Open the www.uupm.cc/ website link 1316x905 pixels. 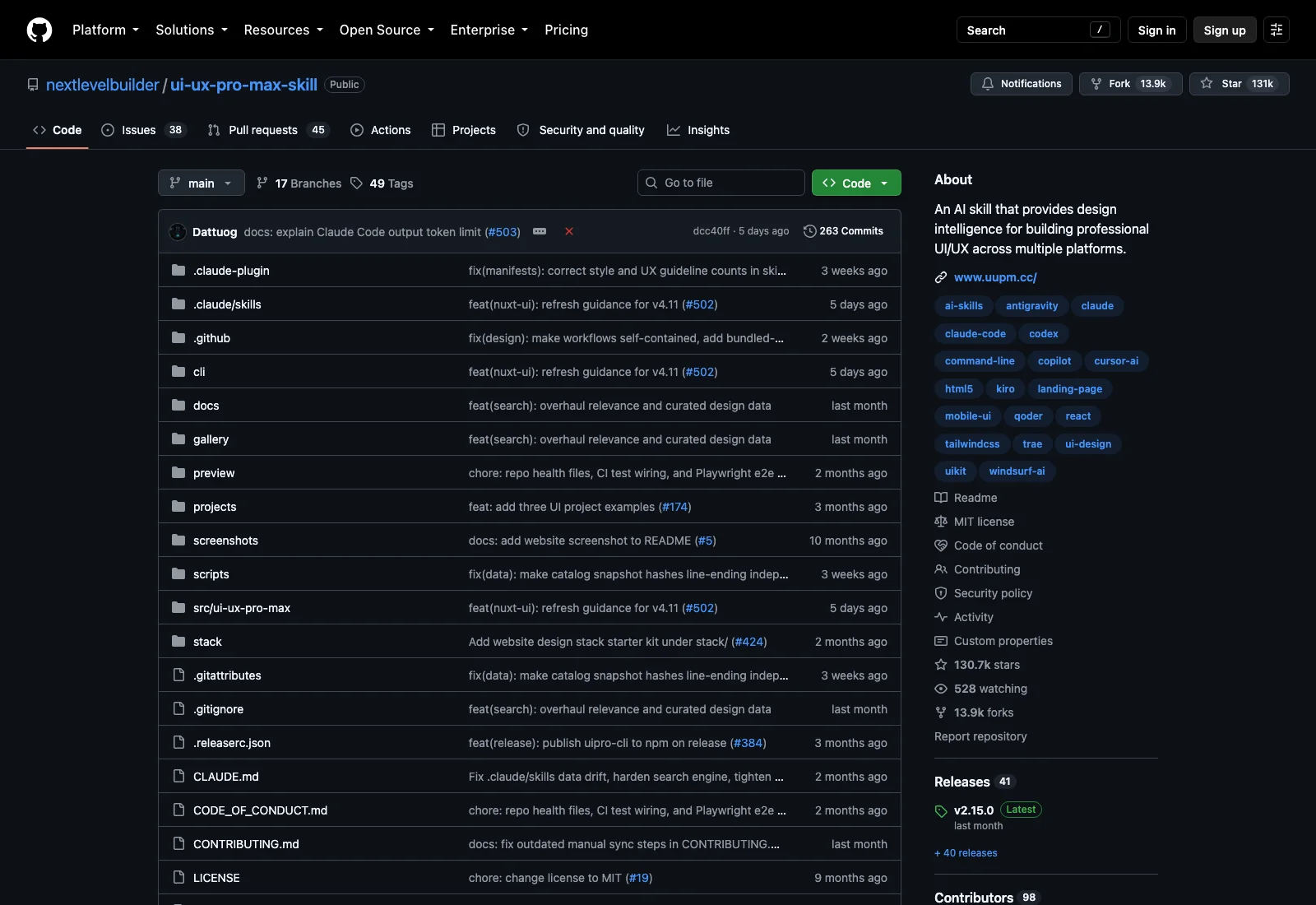click(x=995, y=277)
